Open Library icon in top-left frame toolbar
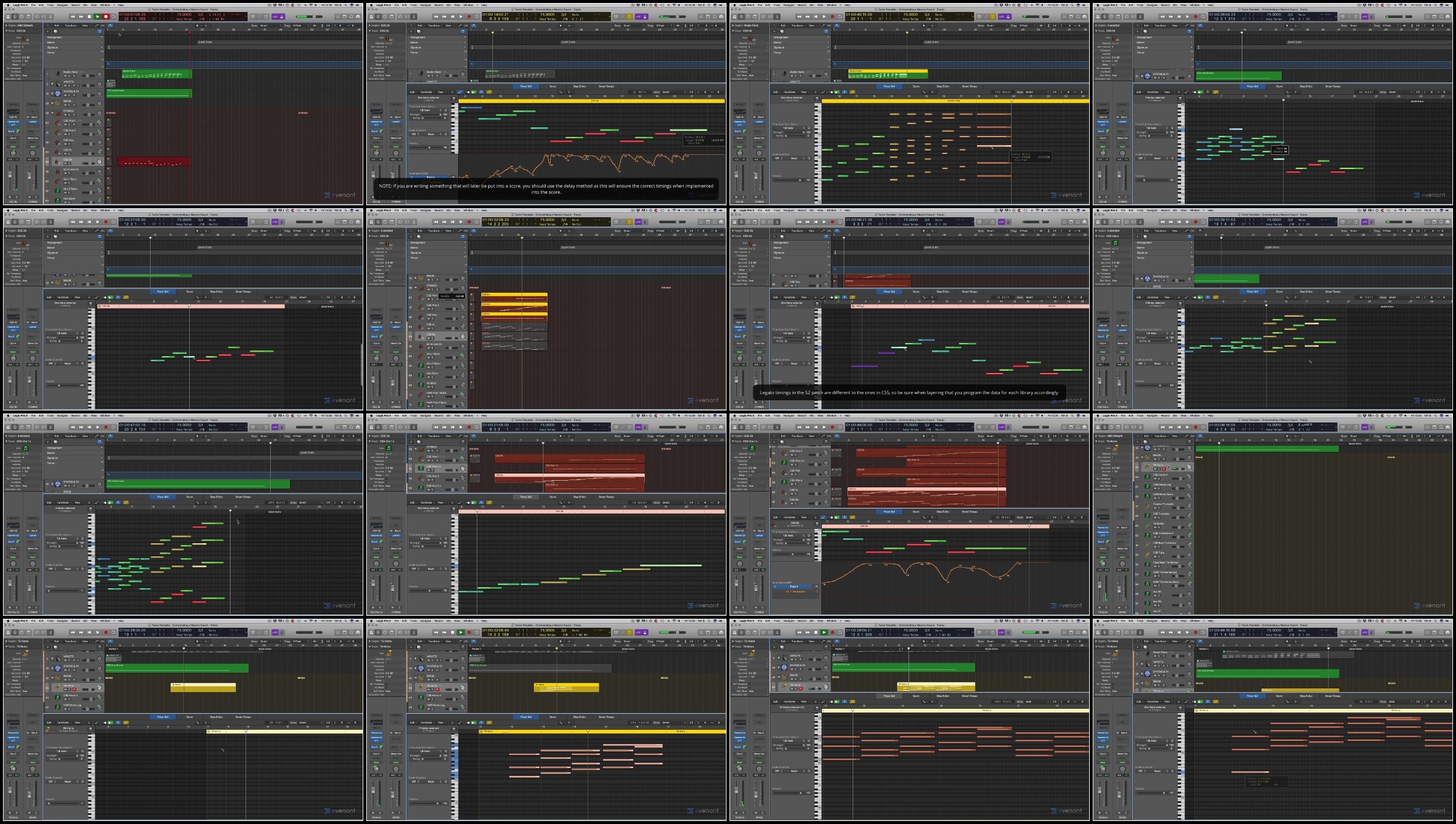 click(8, 16)
